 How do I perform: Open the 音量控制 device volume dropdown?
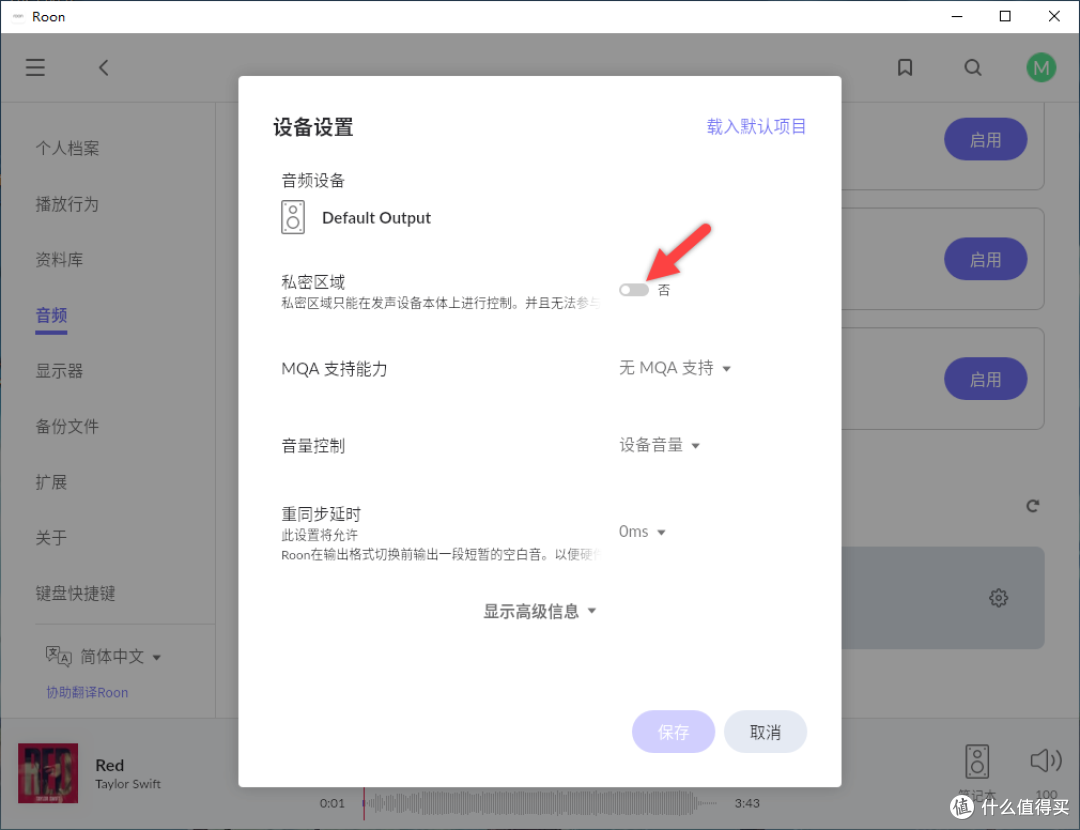tap(660, 445)
